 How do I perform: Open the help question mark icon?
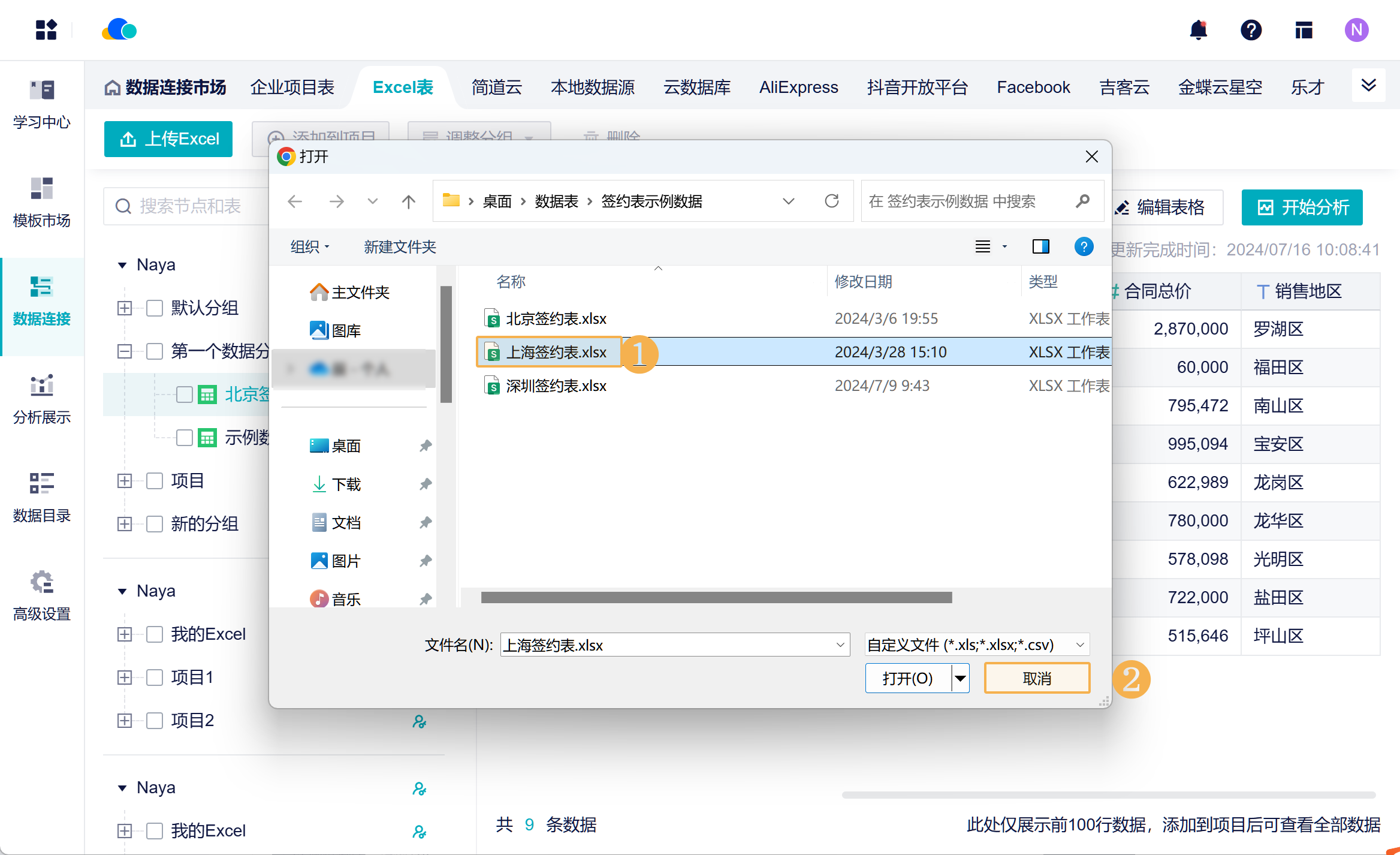click(x=1251, y=30)
